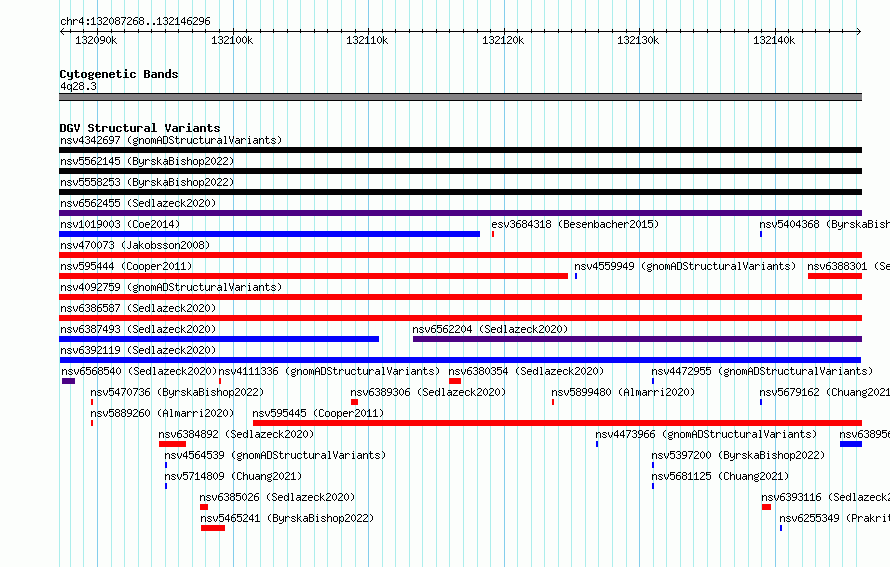Click the red bar under nsv6384892
The height and width of the screenshot is (567, 890).
[x=173, y=444]
